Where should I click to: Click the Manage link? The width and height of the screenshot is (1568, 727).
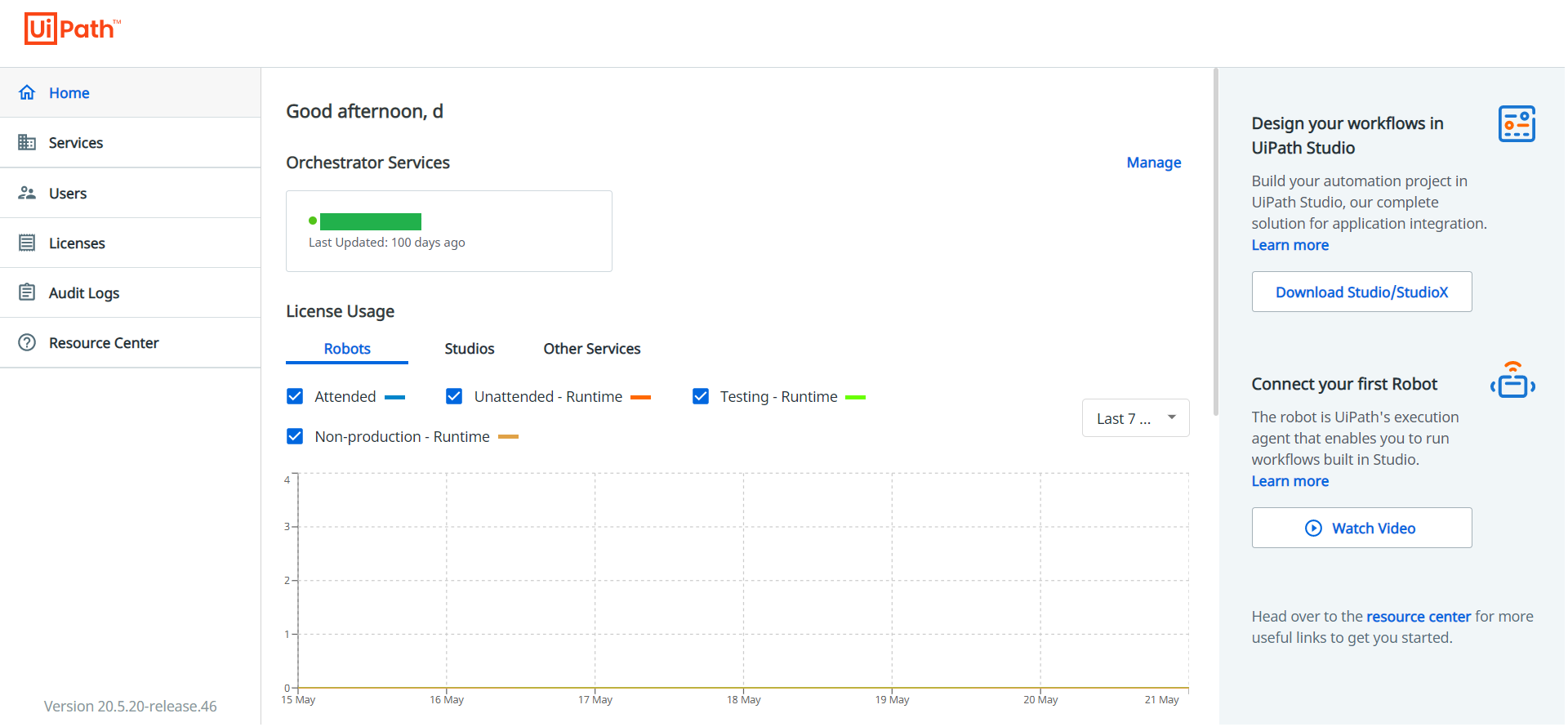coord(1154,163)
